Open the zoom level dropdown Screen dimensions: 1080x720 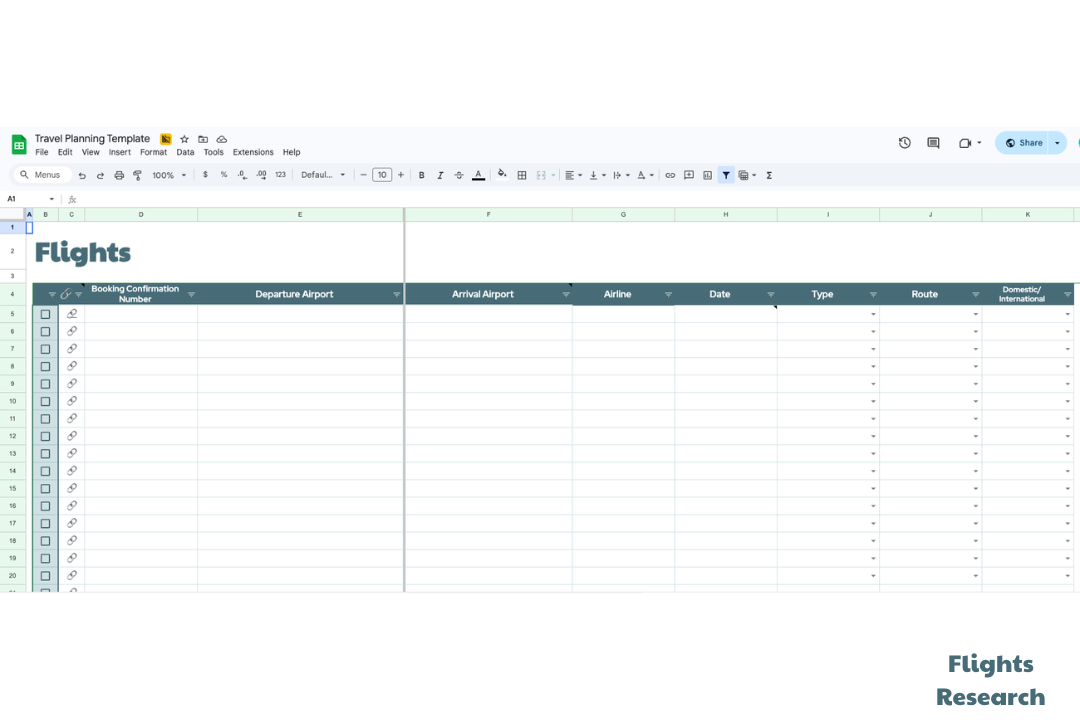click(x=166, y=175)
